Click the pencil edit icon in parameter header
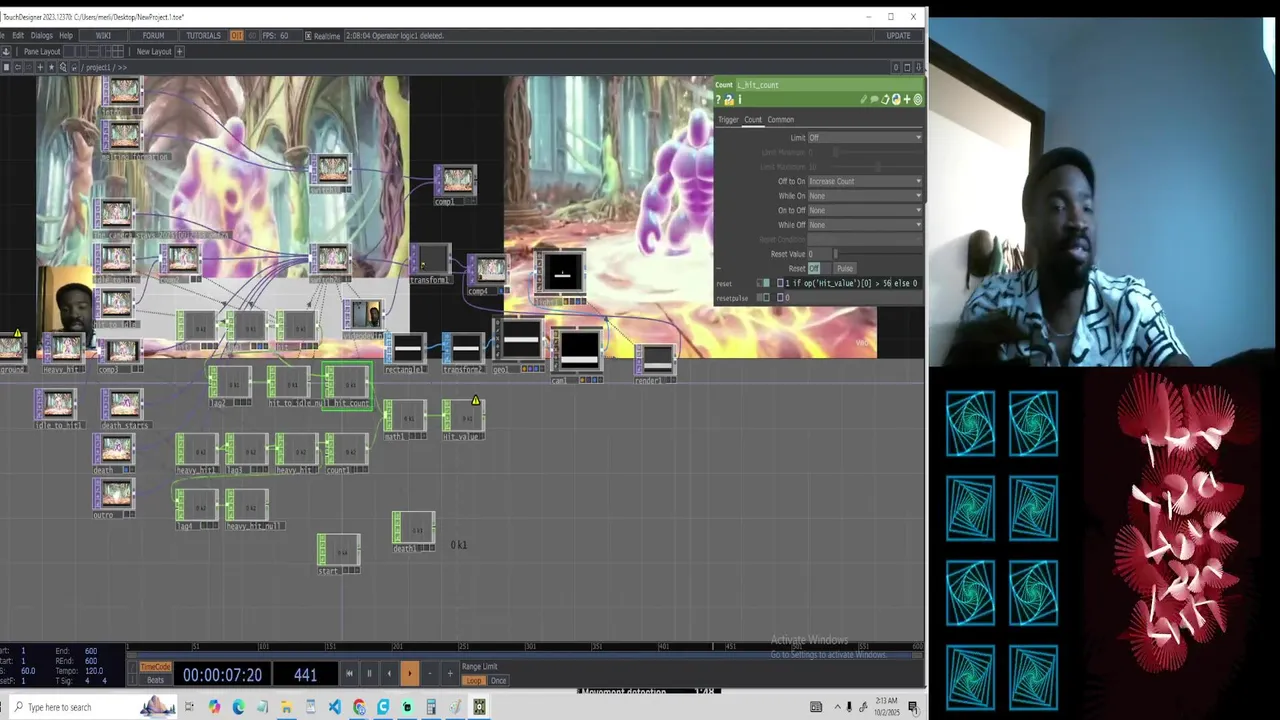 click(864, 99)
